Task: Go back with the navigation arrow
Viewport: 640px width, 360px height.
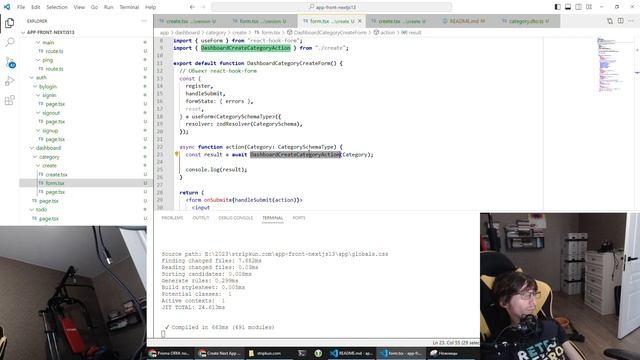Action: pyautogui.click(x=192, y=7)
